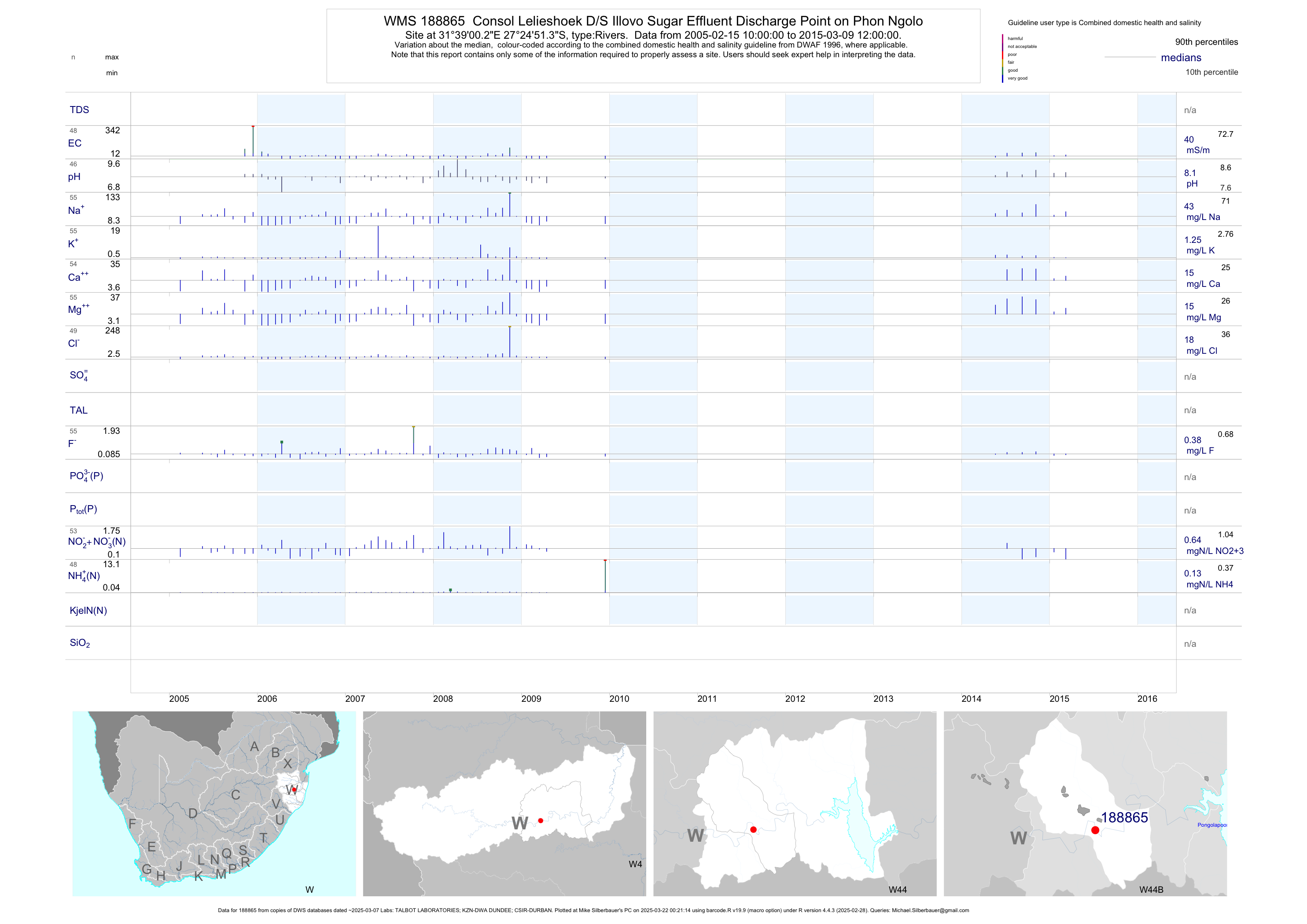
Task: Click the guideline colour legend bar
Action: pyautogui.click(x=1002, y=59)
